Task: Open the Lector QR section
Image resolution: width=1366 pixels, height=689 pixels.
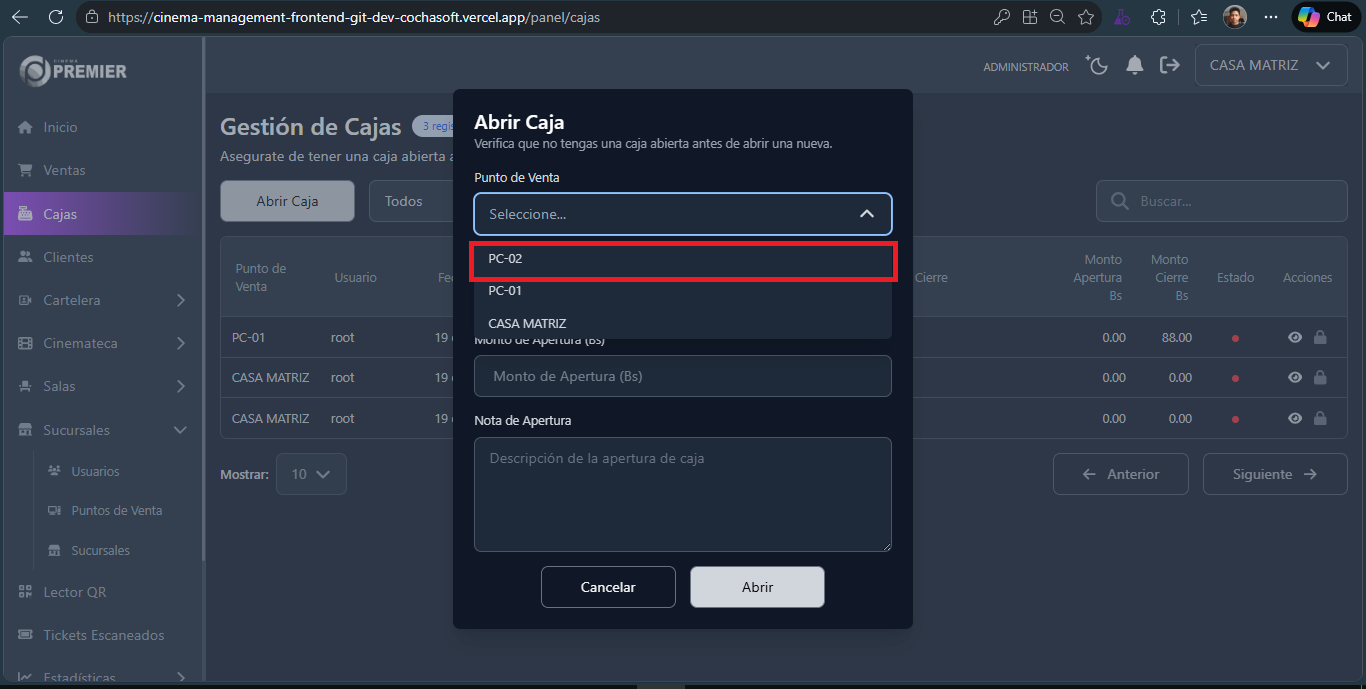Action: pos(75,591)
